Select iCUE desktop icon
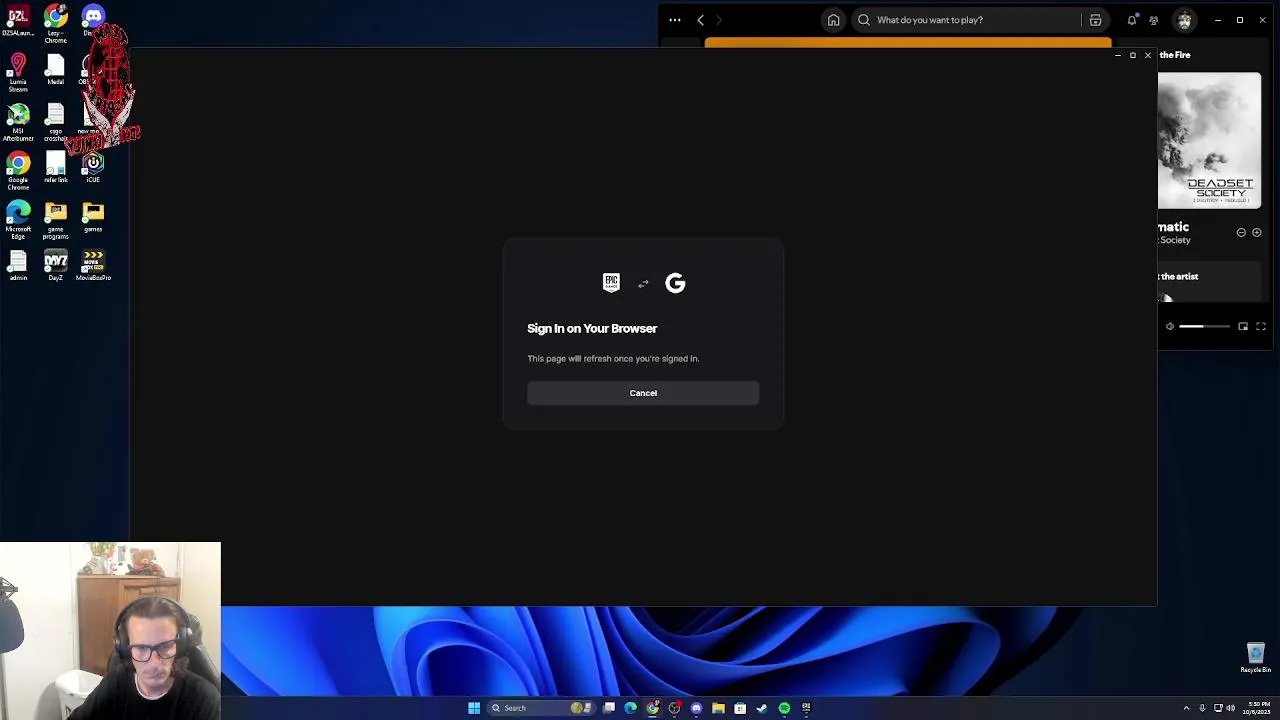Screen dimensions: 1280x720 click(x=93, y=168)
